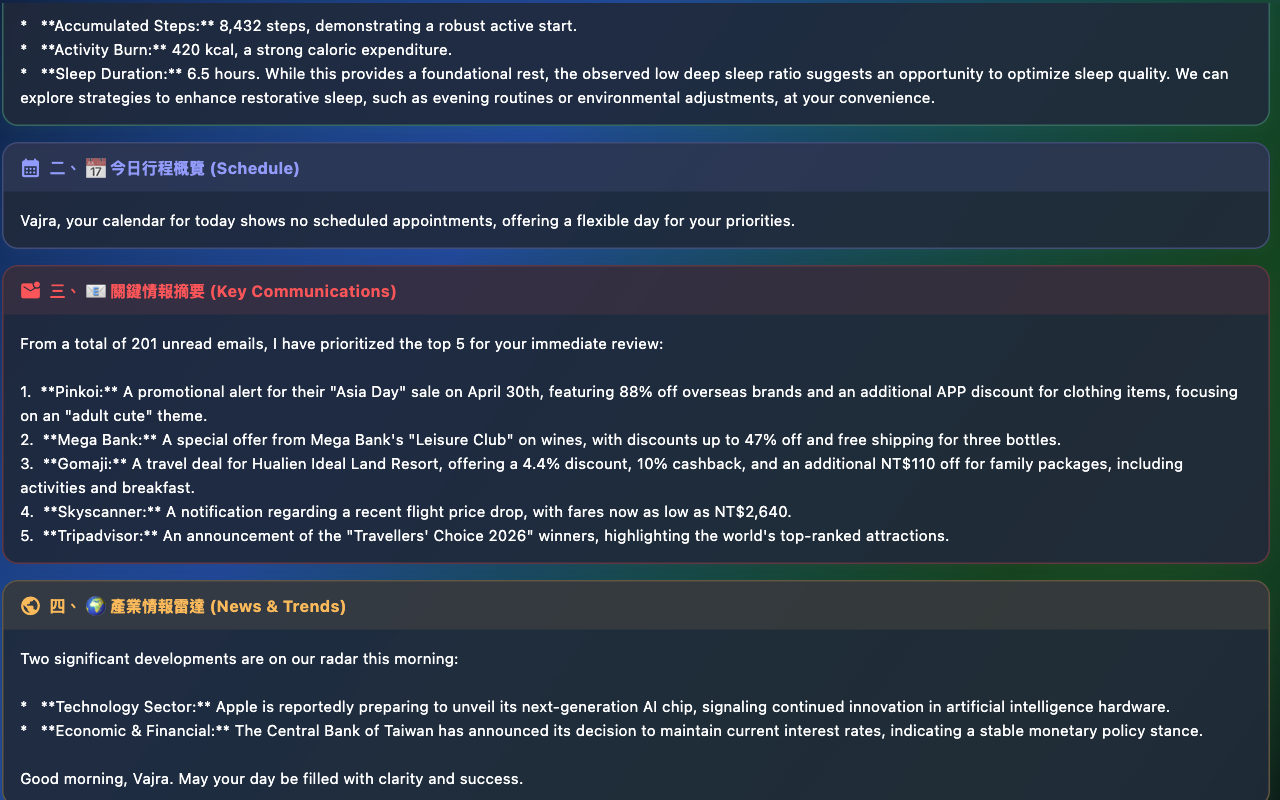
Task: Collapse the 關鍵情報摘要 (Key Communications) section header
Action: pos(636,291)
